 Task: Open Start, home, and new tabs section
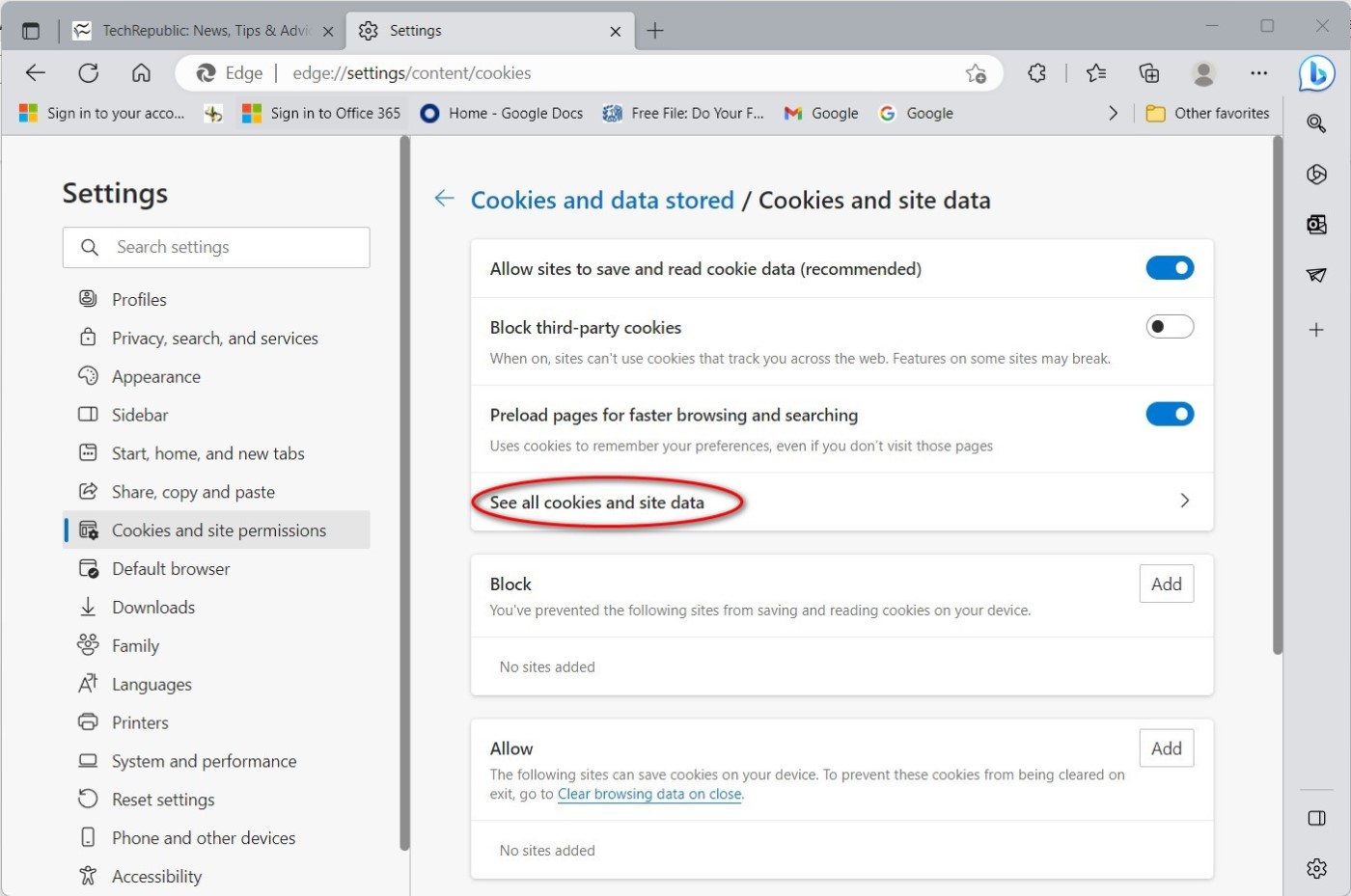click(216, 453)
